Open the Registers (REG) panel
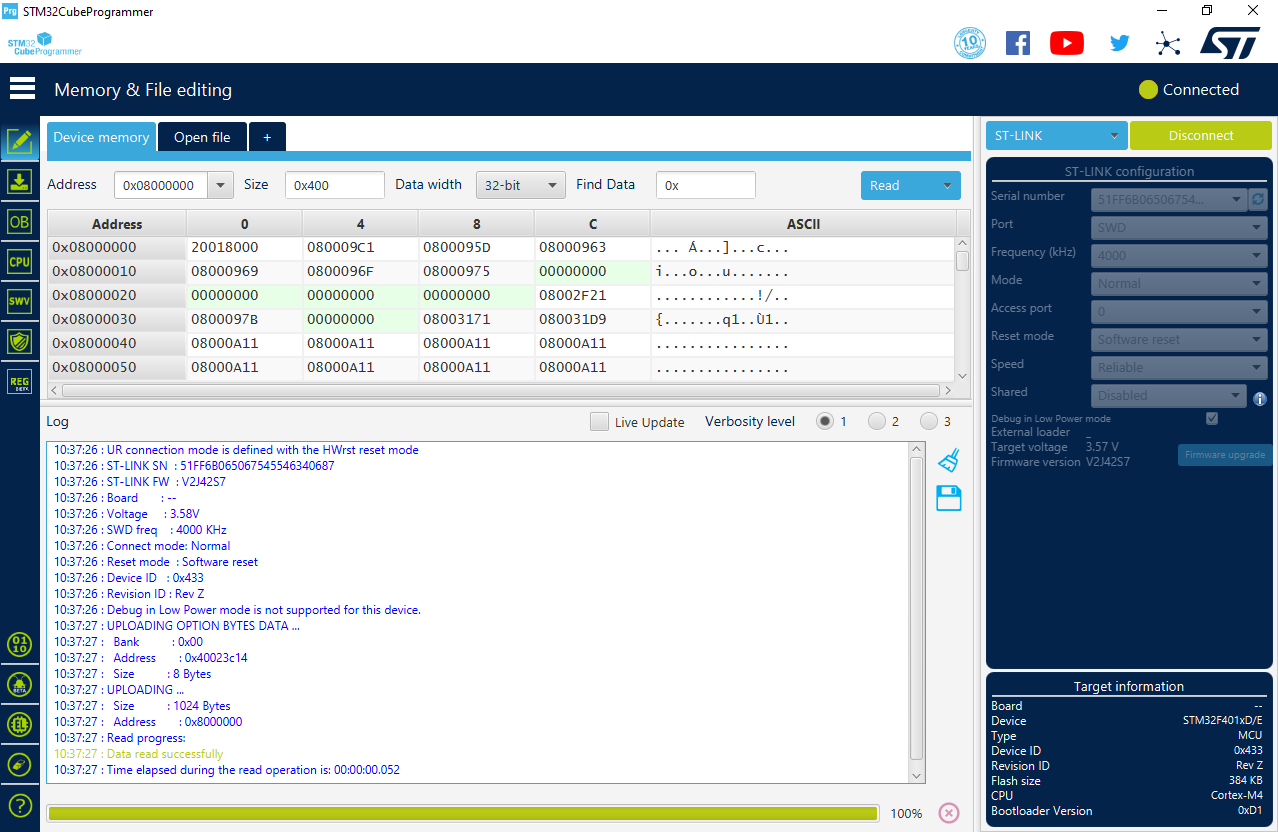1278x832 pixels. point(19,381)
